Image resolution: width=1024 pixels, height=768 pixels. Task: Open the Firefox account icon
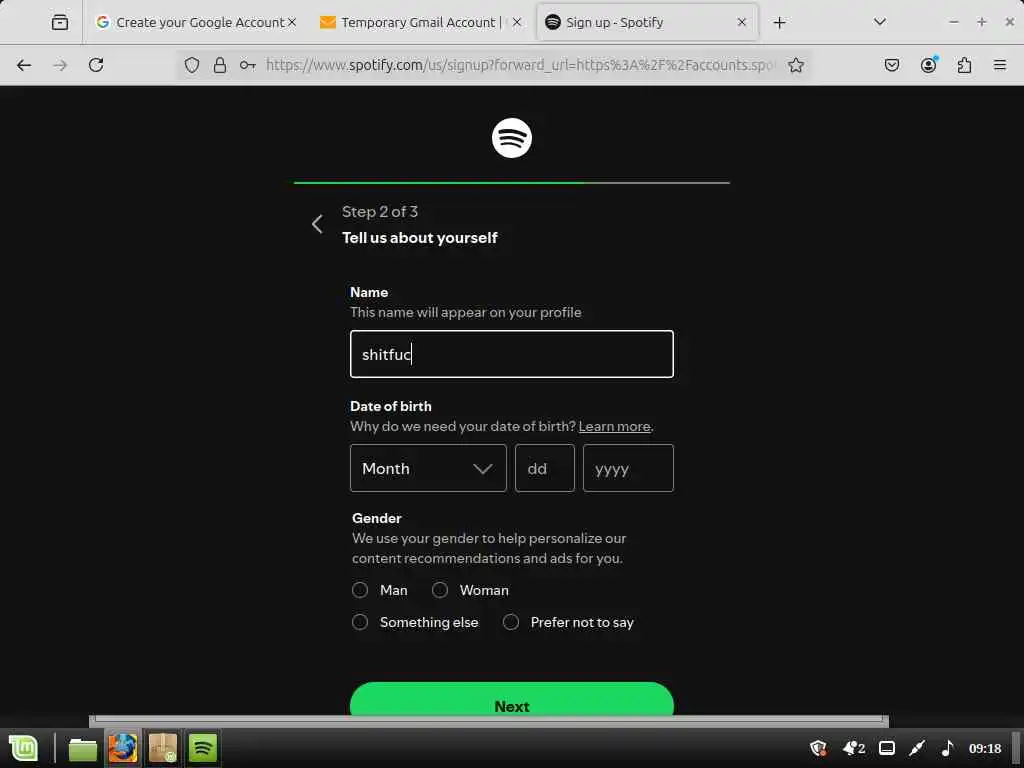(928, 65)
